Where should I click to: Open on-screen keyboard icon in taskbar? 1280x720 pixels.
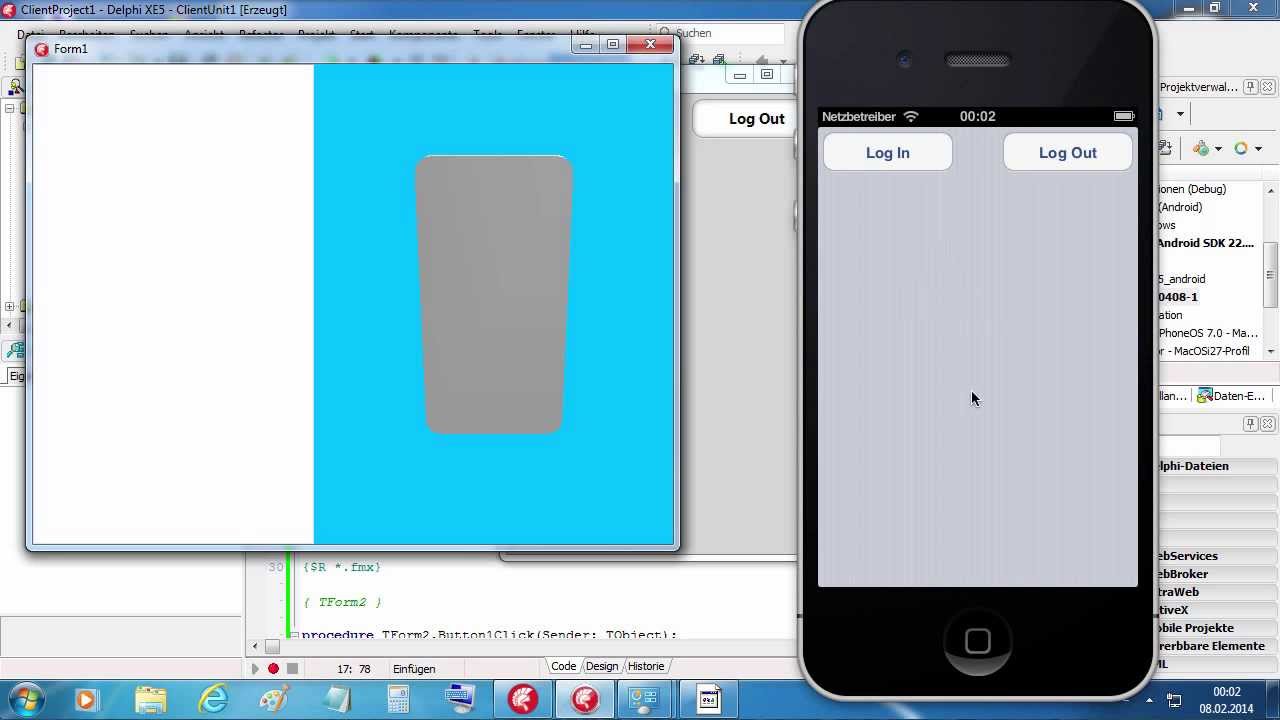(x=460, y=700)
